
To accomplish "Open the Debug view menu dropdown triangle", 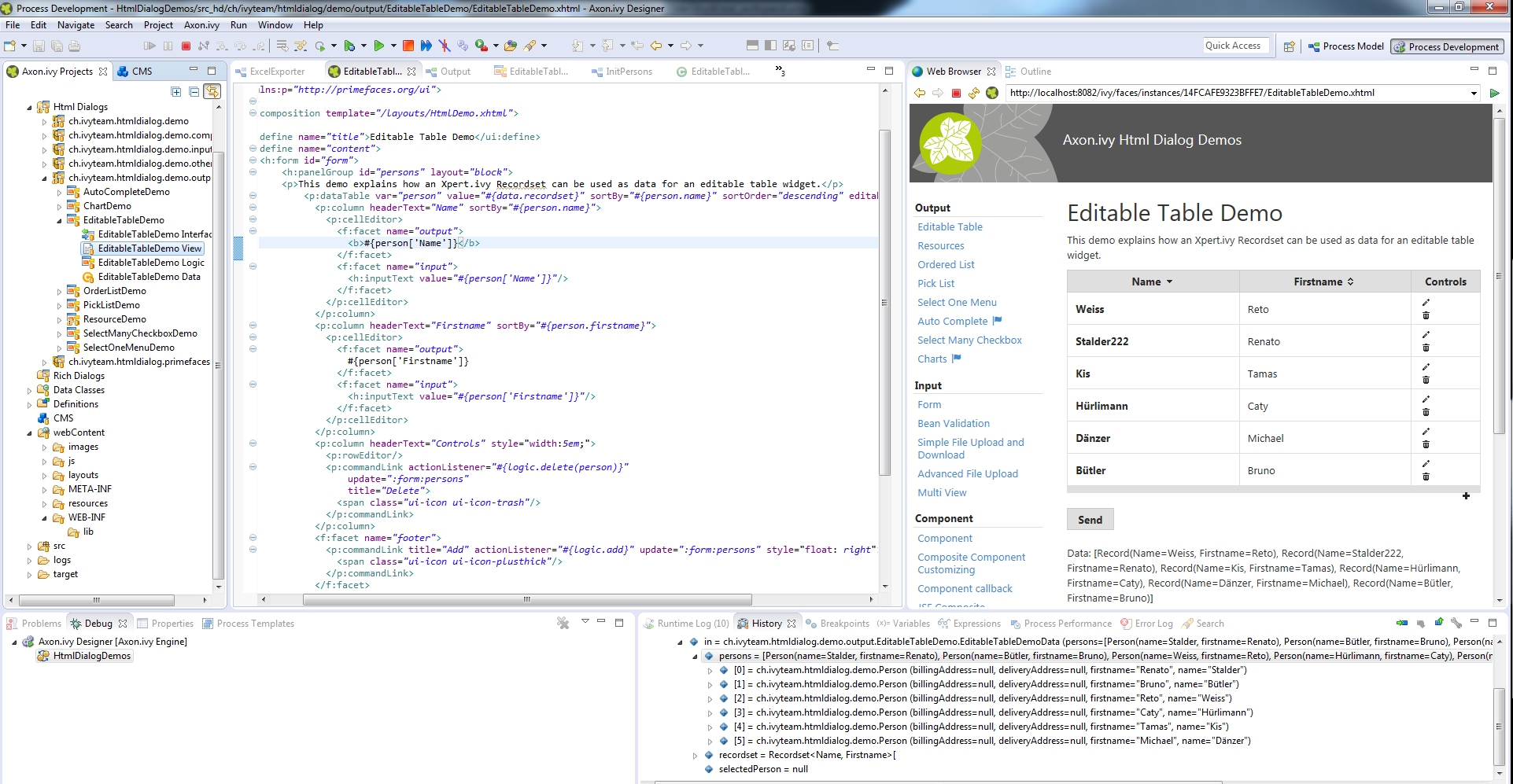I will [585, 622].
